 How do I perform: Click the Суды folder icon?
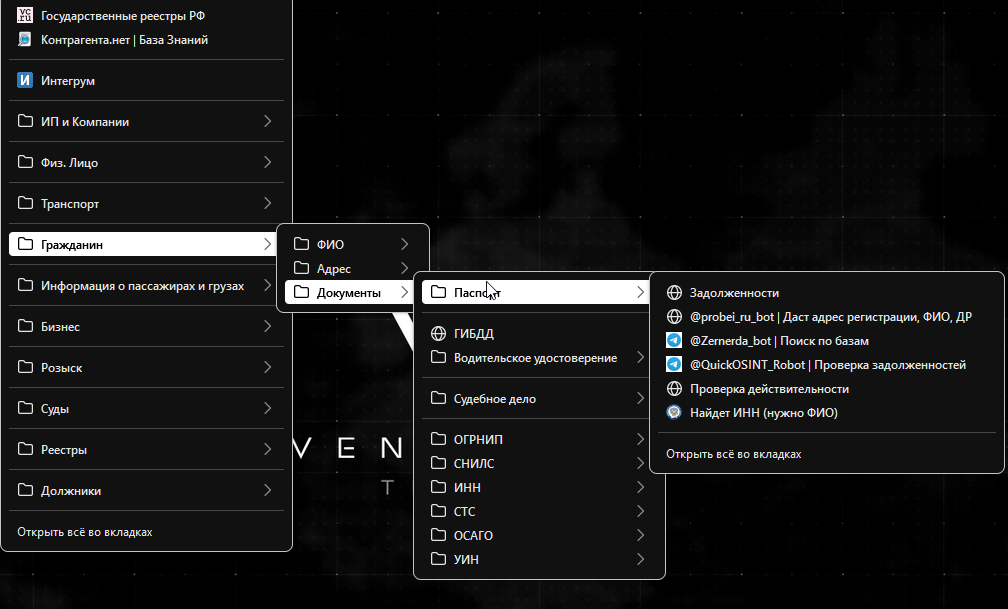click(x=25, y=408)
